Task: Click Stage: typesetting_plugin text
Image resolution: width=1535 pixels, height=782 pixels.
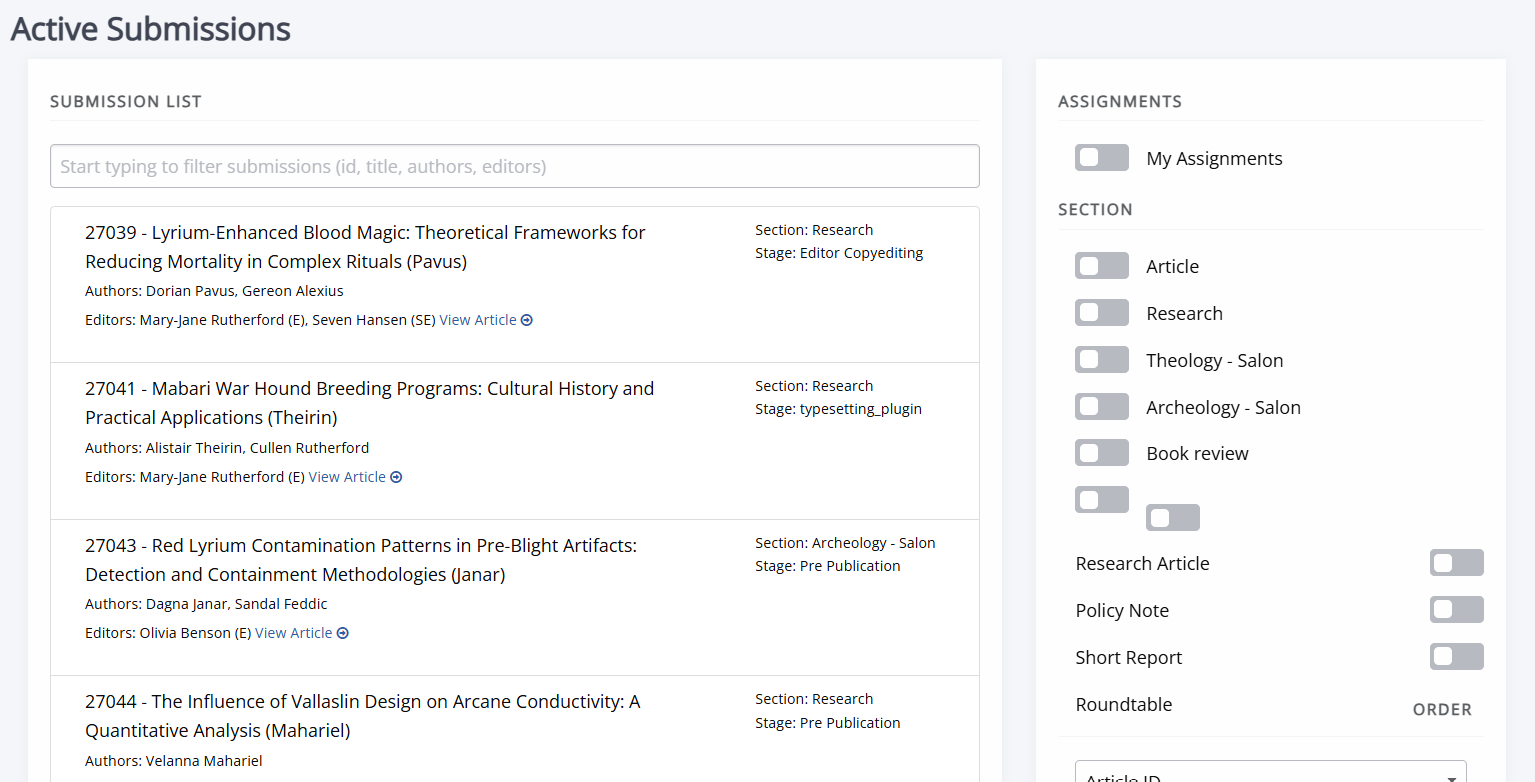Action: [x=838, y=409]
